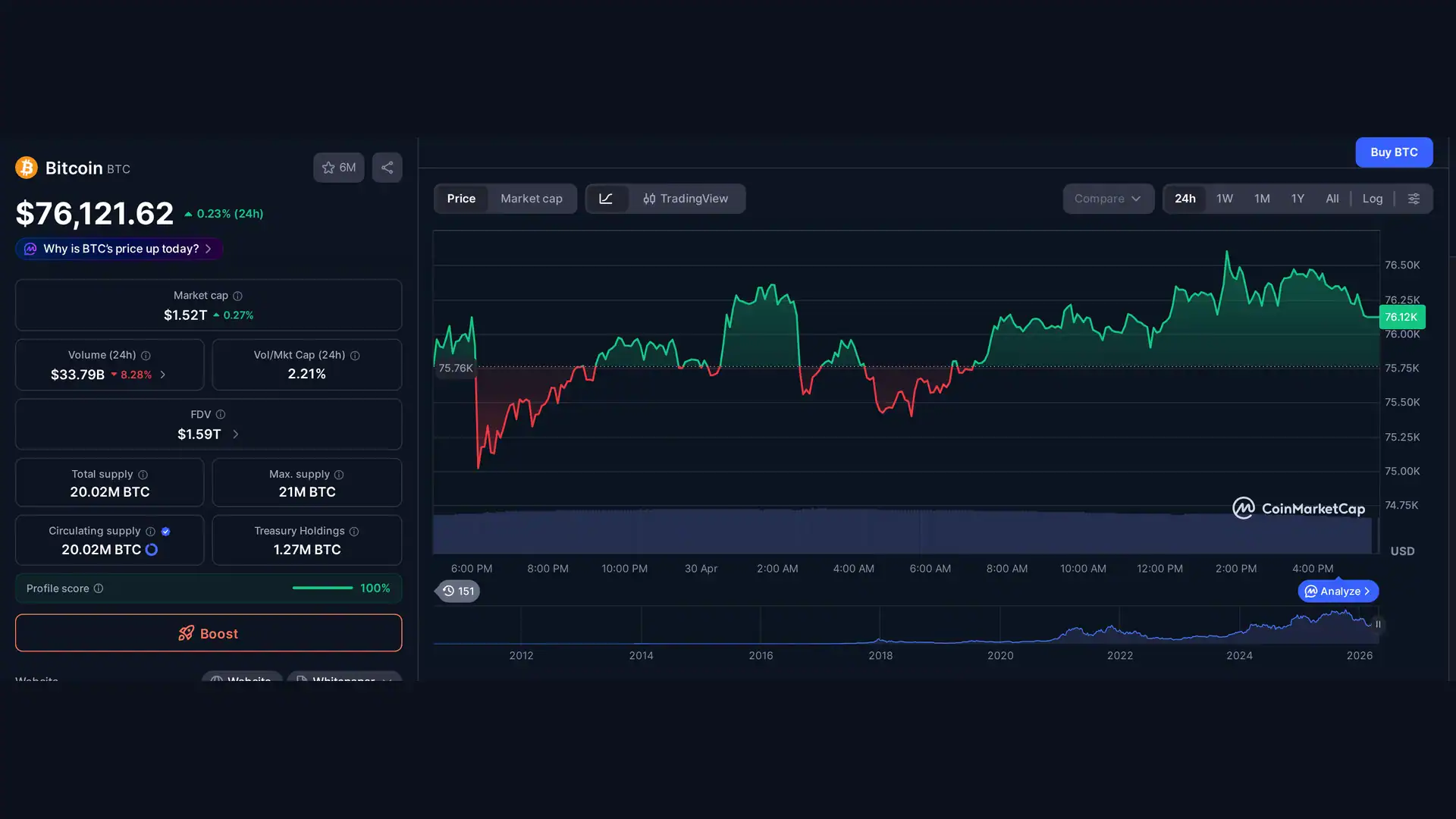Viewport: 1456px width, 819px height.
Task: Click the USD currency label on chart
Action: click(1402, 551)
